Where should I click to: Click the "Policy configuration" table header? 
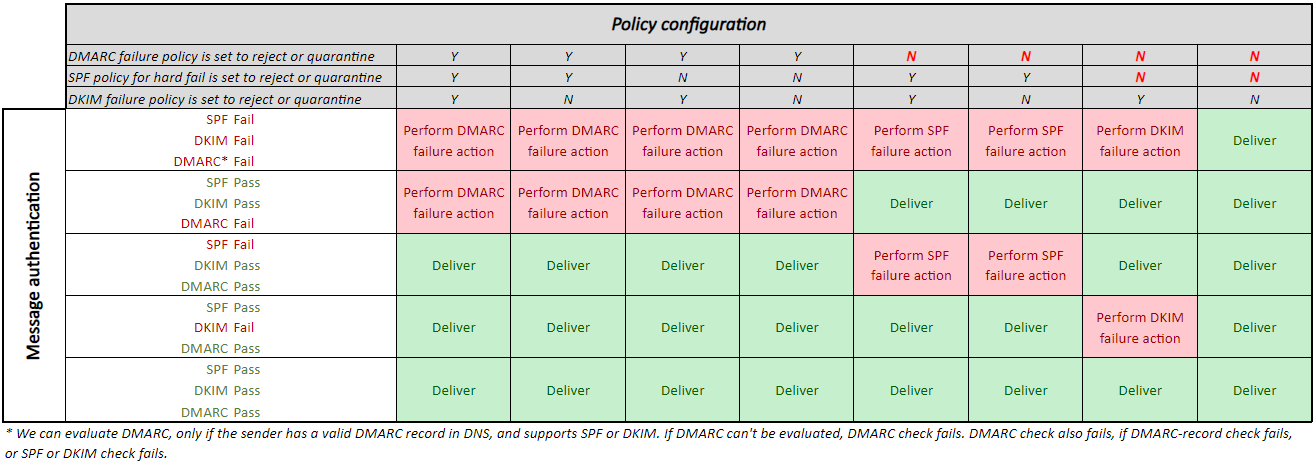(x=689, y=24)
